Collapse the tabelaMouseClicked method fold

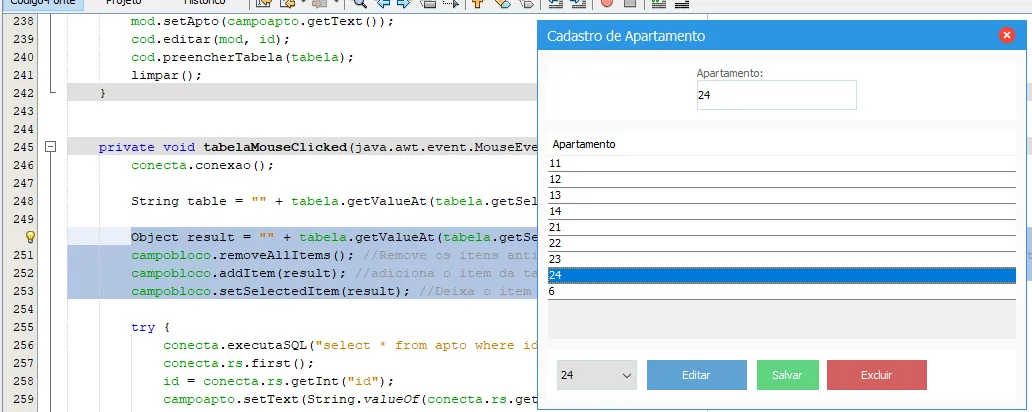coord(47,147)
